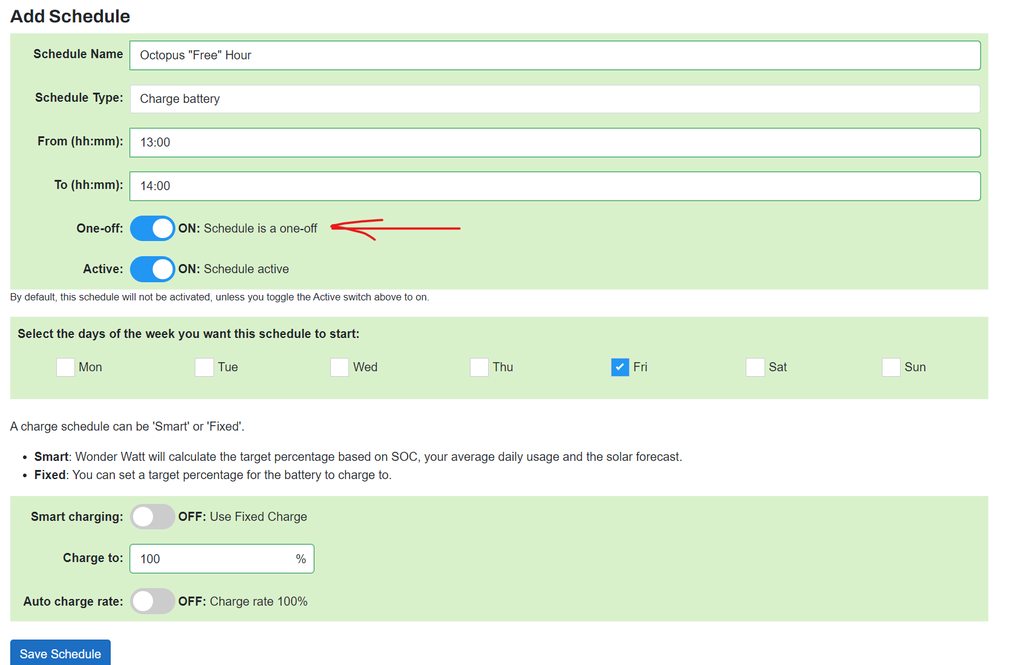
Task: Click the Schedule Name text field
Action: 554,55
